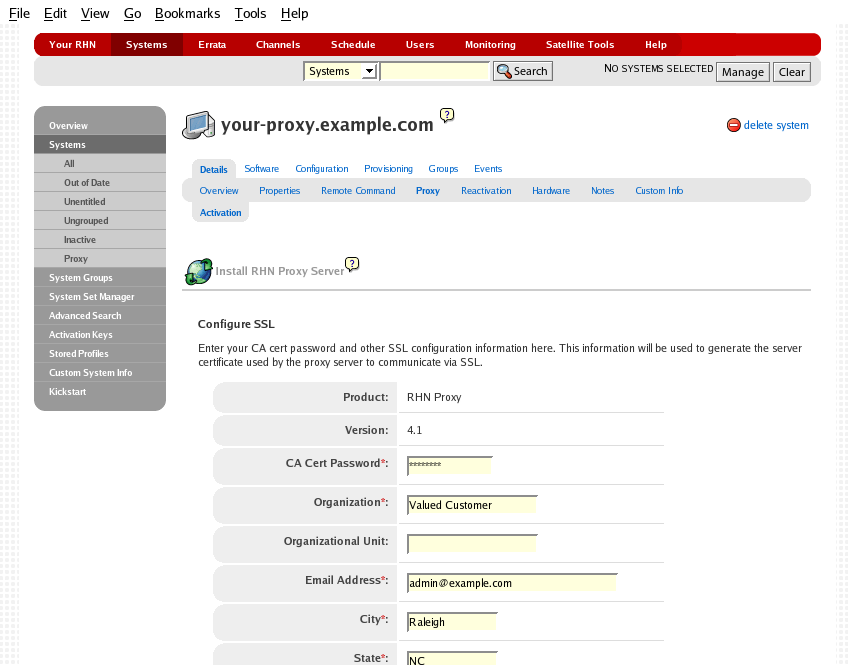Switch to the Provisioning tab

[x=388, y=169]
